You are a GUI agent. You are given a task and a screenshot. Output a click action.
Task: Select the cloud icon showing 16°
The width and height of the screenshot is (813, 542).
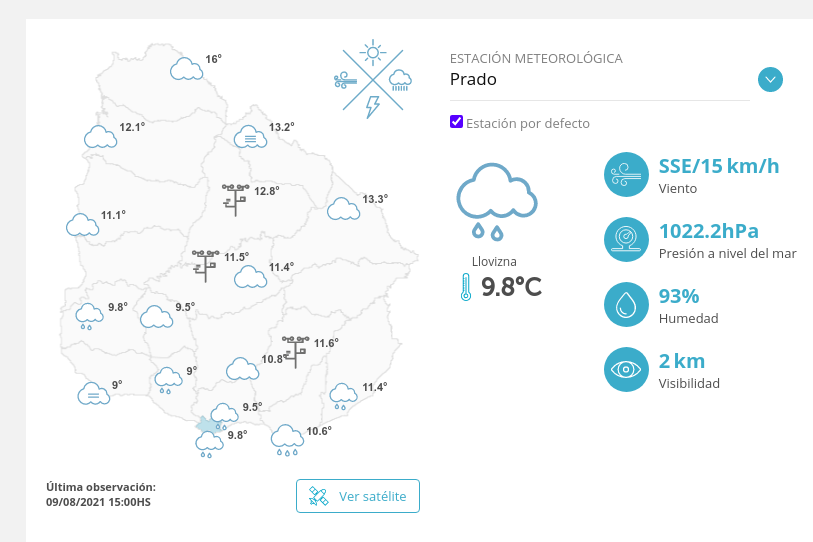point(186,70)
